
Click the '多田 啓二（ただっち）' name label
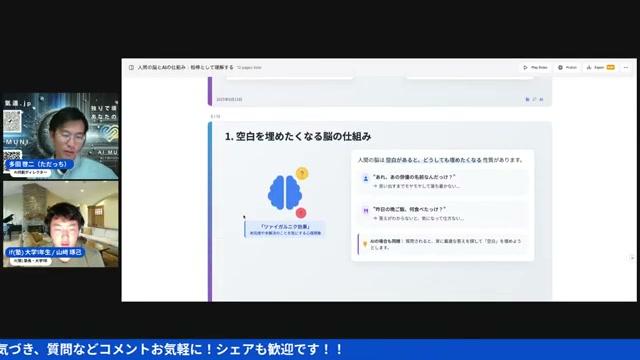coord(39,164)
